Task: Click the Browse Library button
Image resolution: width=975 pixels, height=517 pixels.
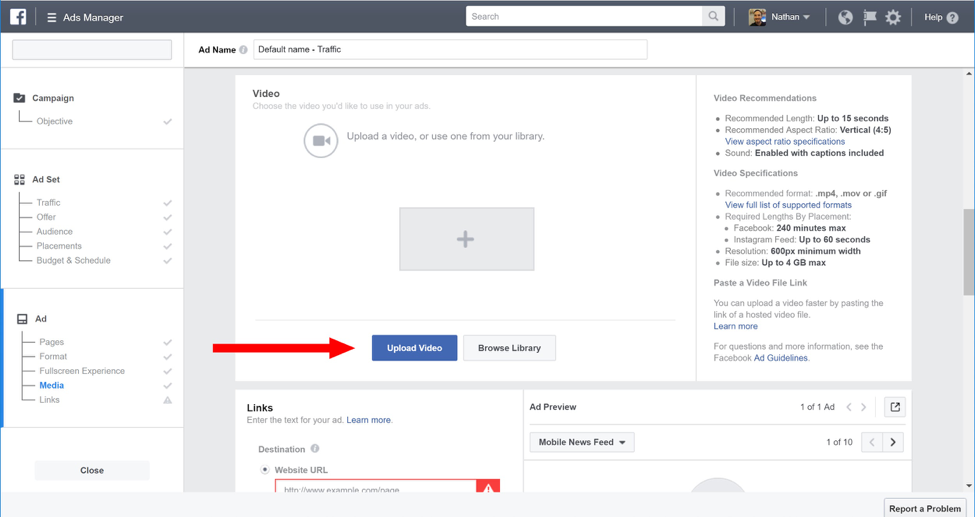Action: click(x=509, y=348)
